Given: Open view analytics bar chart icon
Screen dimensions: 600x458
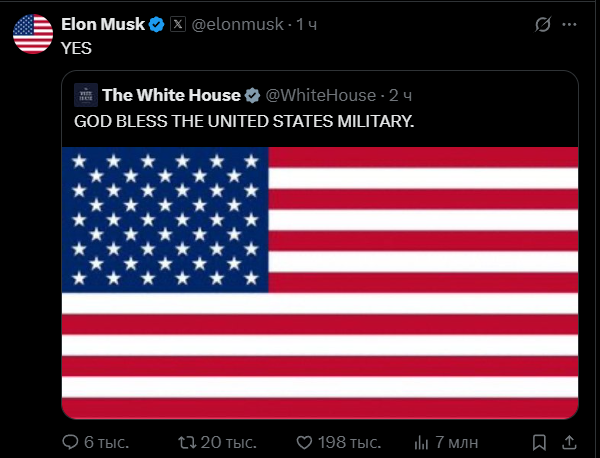Looking at the screenshot, I should (422, 441).
